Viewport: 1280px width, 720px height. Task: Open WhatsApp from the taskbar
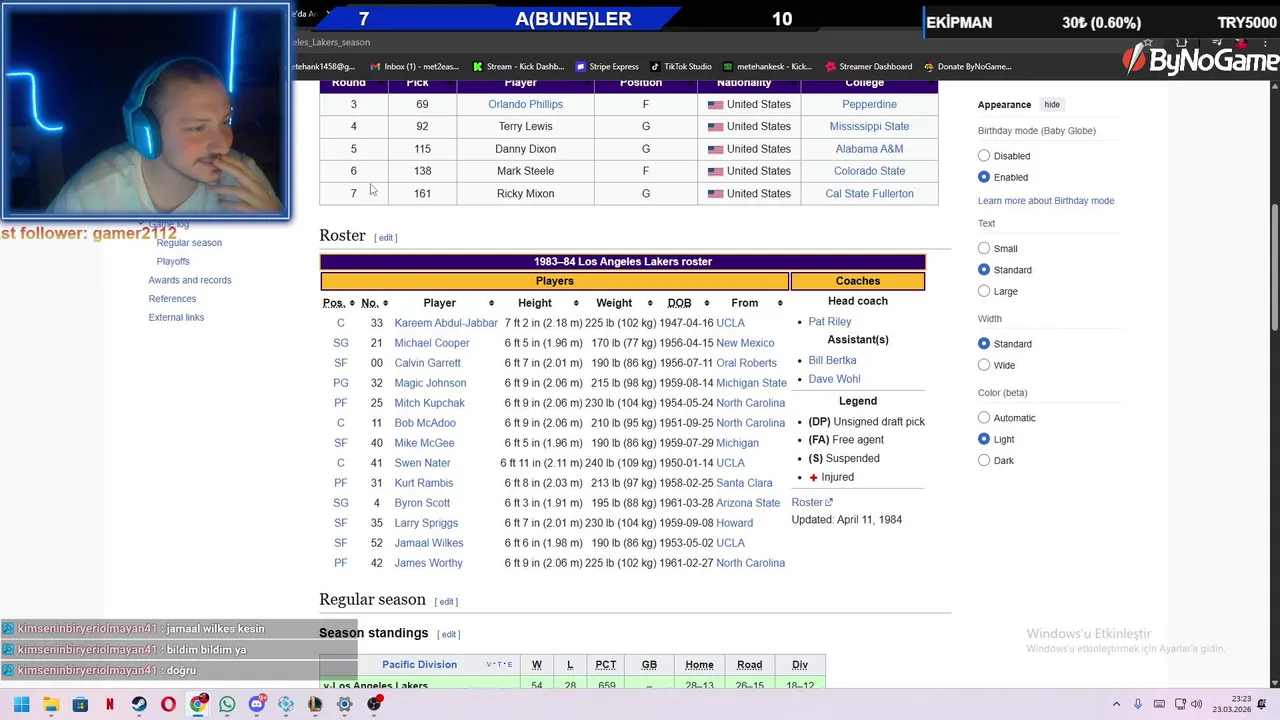[x=227, y=704]
